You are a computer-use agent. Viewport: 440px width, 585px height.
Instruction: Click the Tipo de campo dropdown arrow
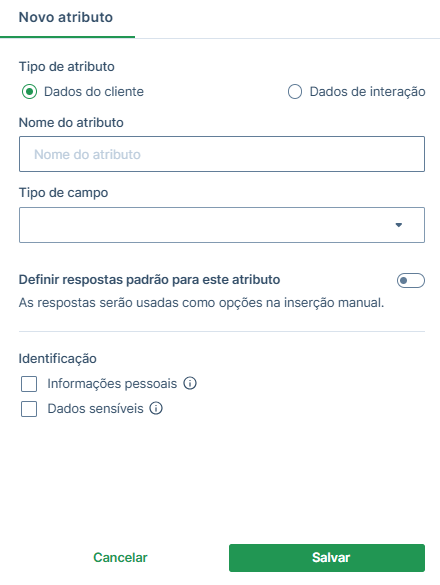(399, 225)
